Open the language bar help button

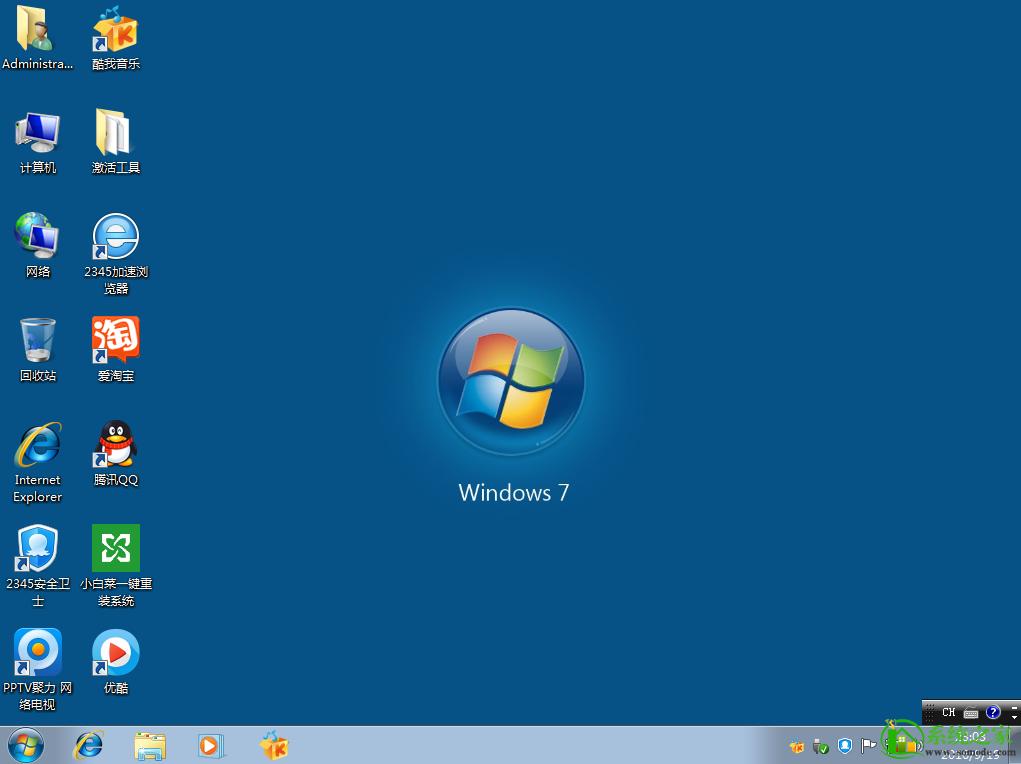[x=993, y=713]
